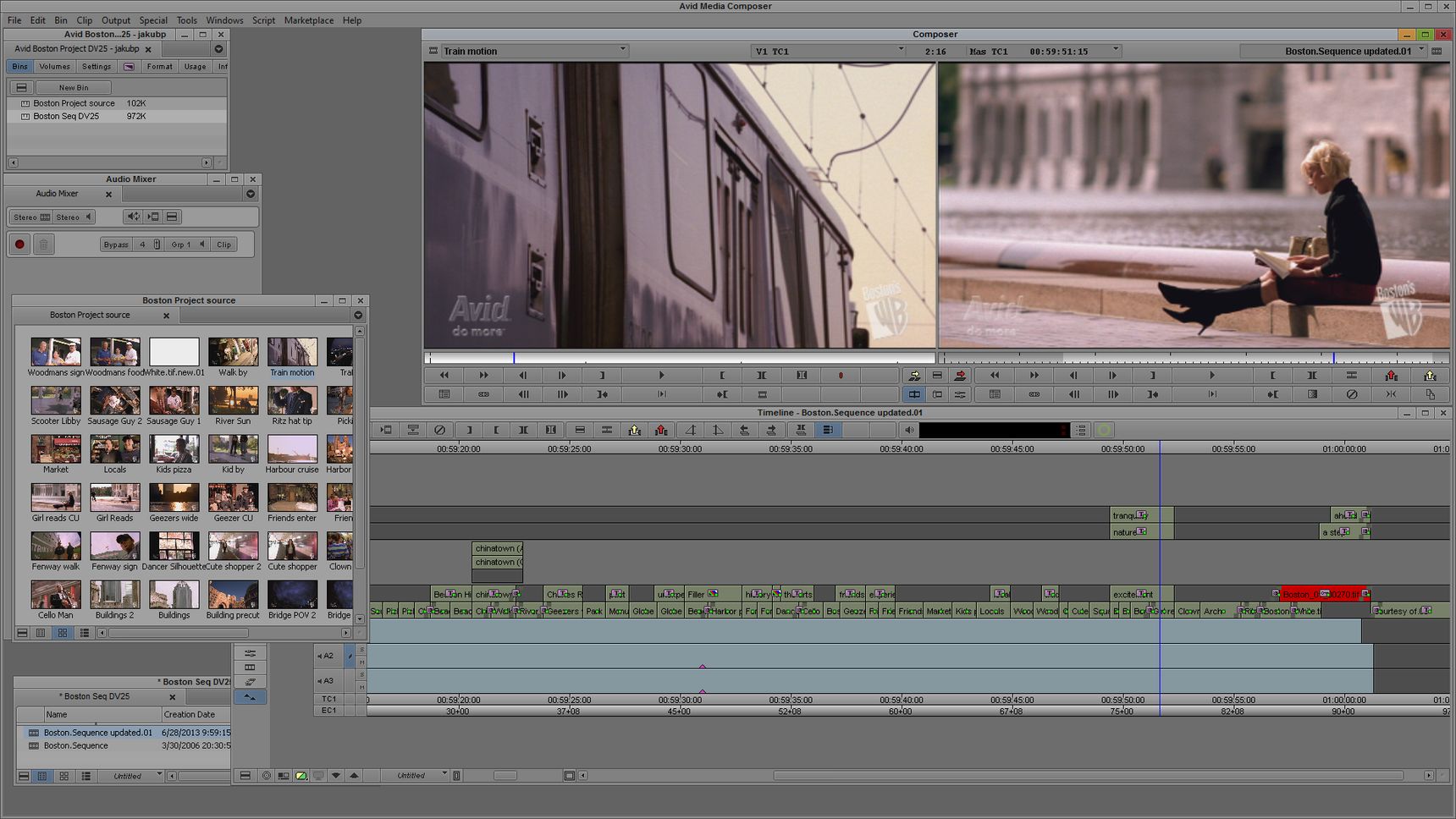
Task: Mark Clip in the source monitor
Action: point(762,376)
